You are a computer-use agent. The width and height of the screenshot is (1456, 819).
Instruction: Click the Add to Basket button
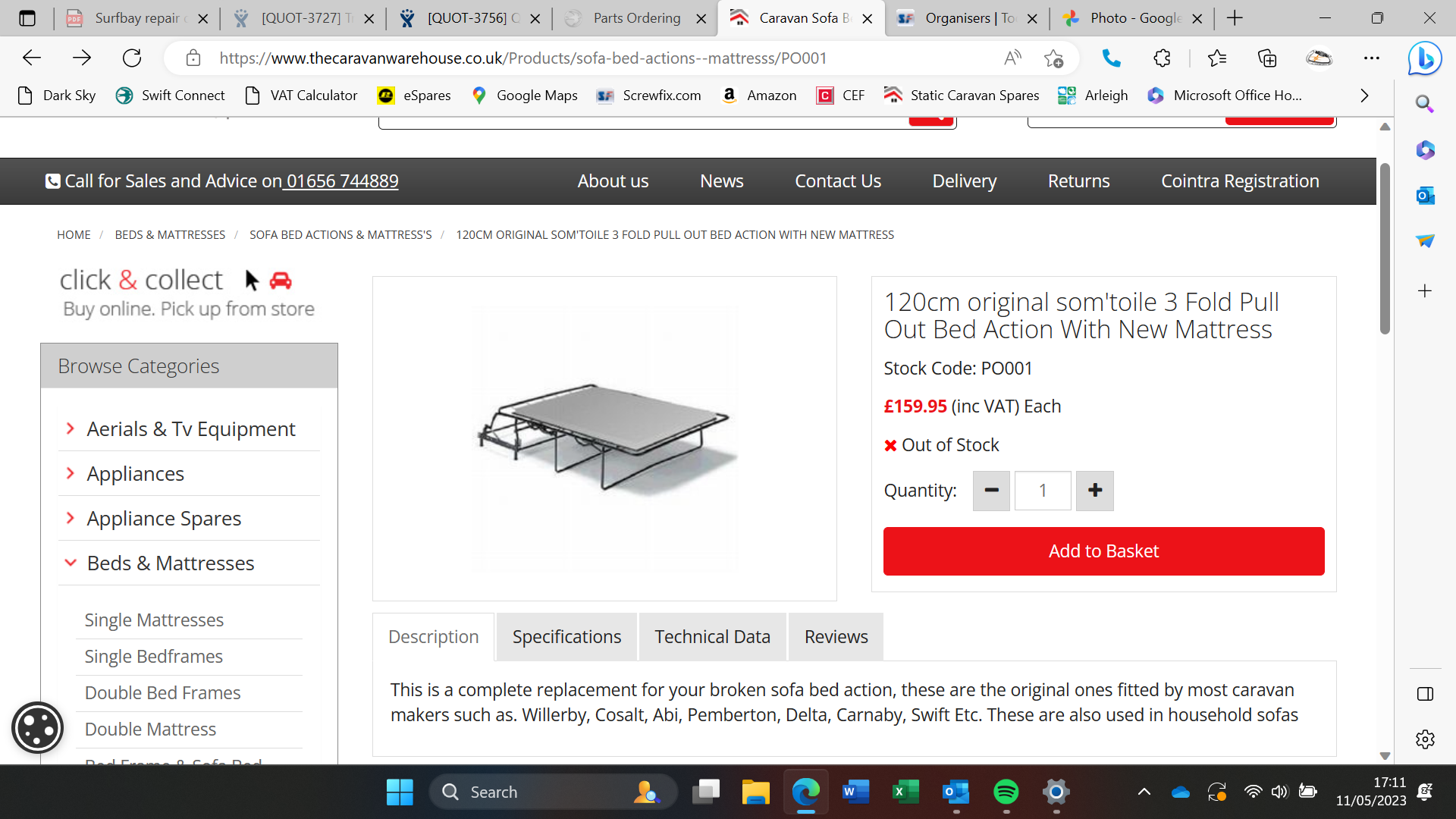1103,551
